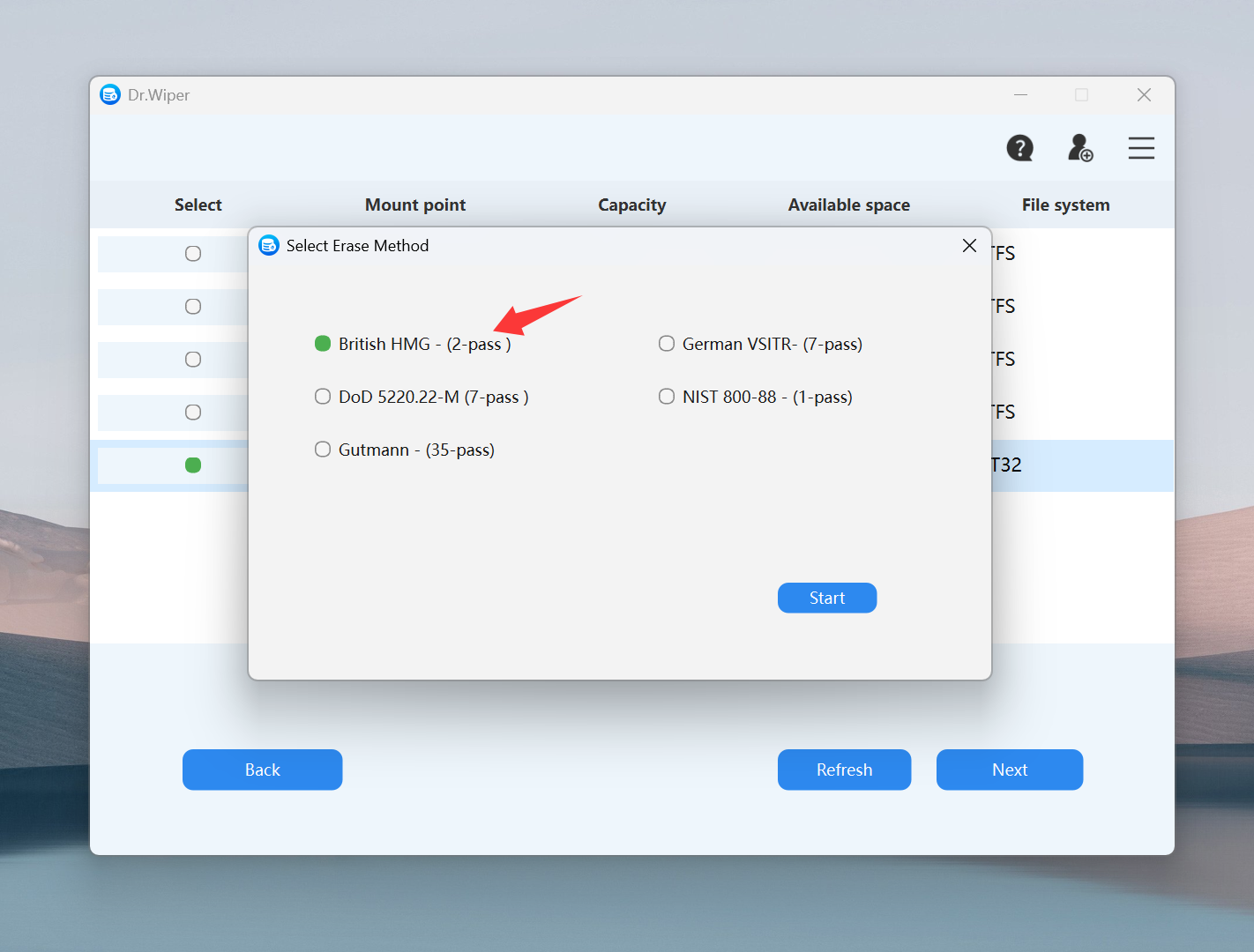
Task: Open the help question mark icon
Action: pos(1020,148)
